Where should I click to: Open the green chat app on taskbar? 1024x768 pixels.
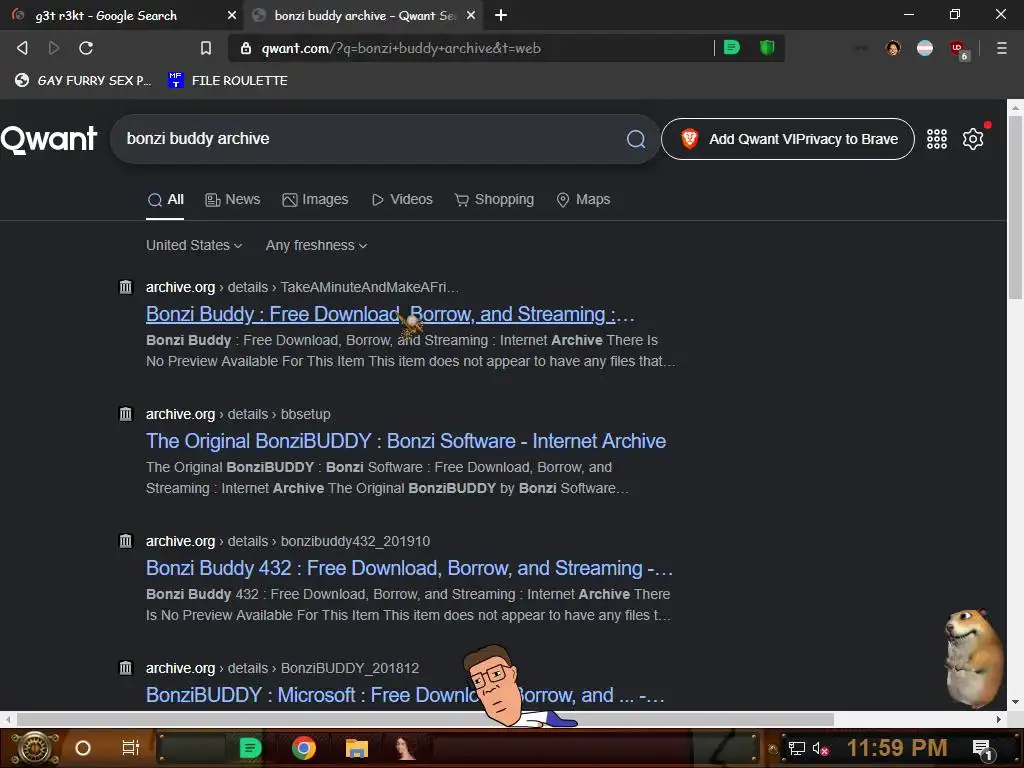250,748
